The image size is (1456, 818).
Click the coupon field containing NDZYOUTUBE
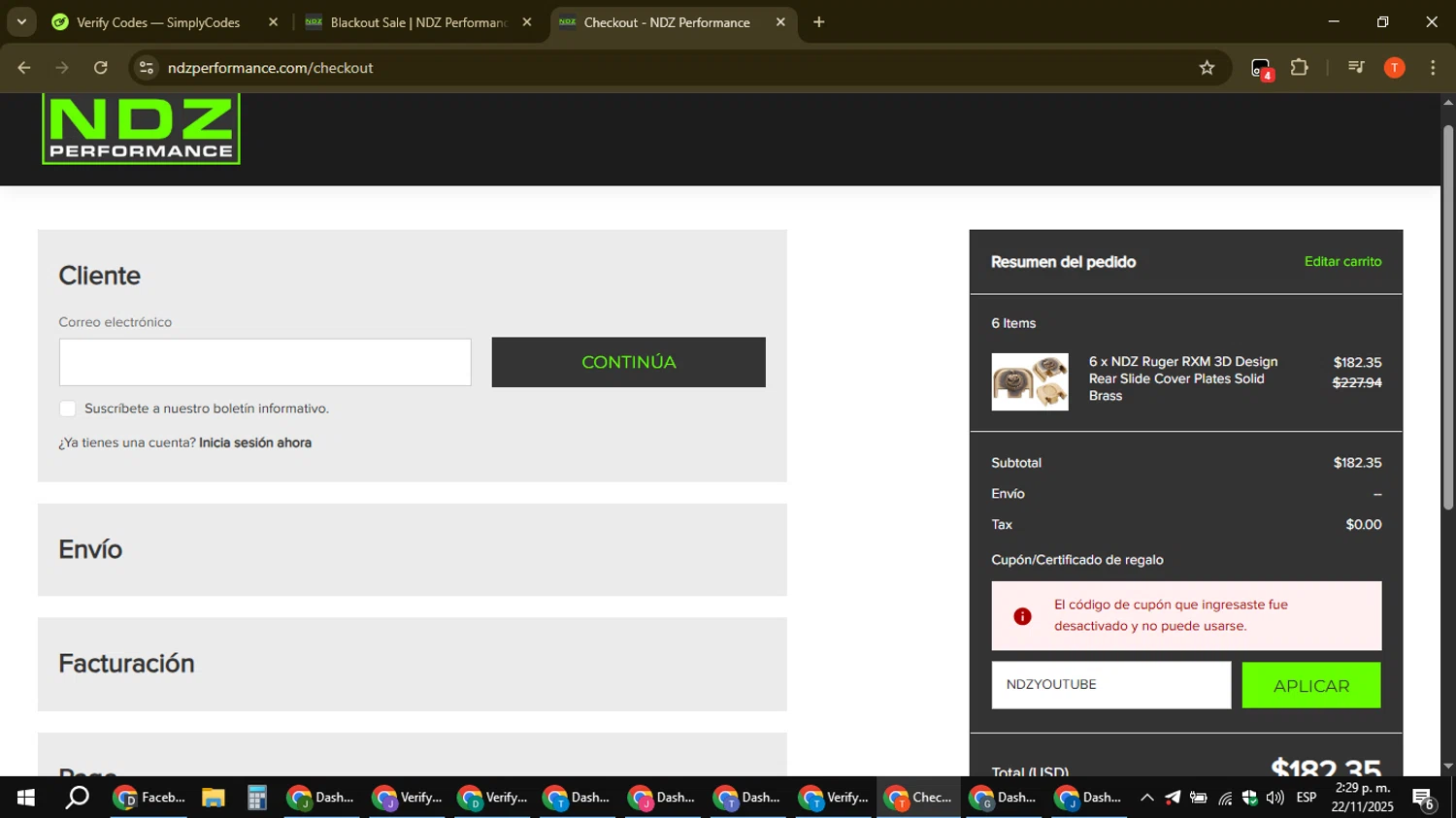point(1111,685)
